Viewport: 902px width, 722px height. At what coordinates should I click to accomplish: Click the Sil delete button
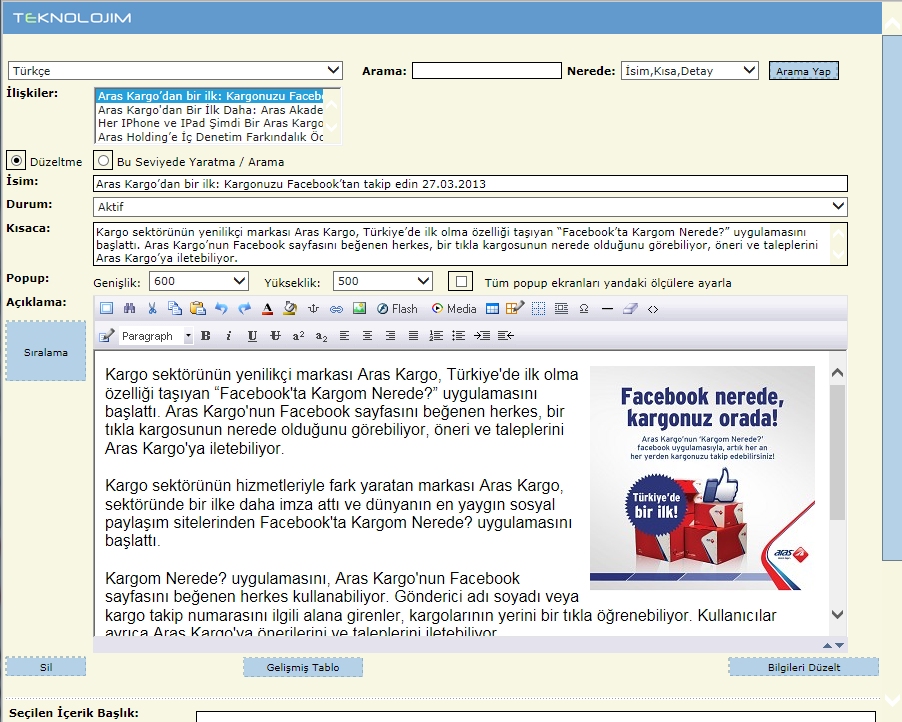coord(46,667)
